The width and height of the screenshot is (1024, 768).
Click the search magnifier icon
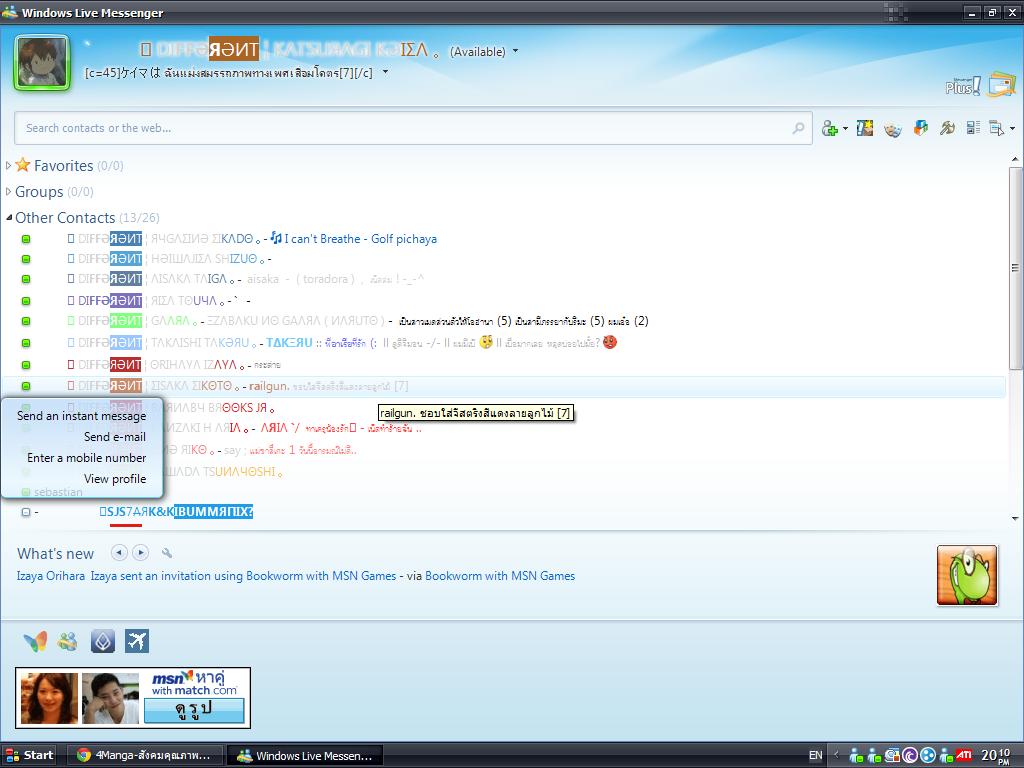point(798,128)
